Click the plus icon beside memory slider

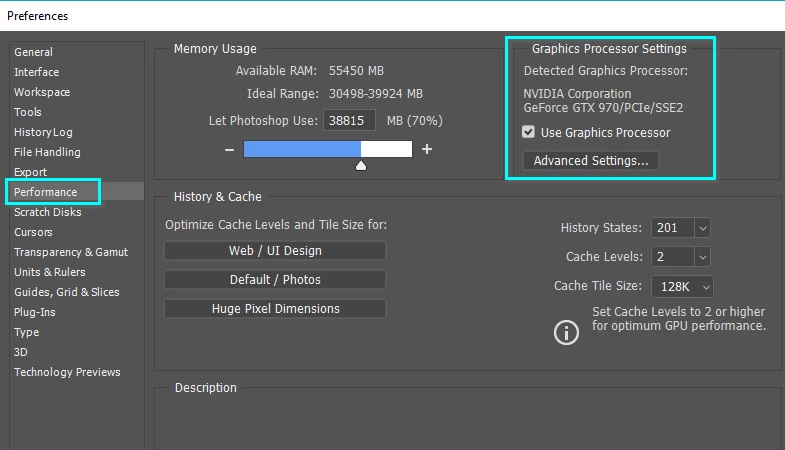click(427, 149)
